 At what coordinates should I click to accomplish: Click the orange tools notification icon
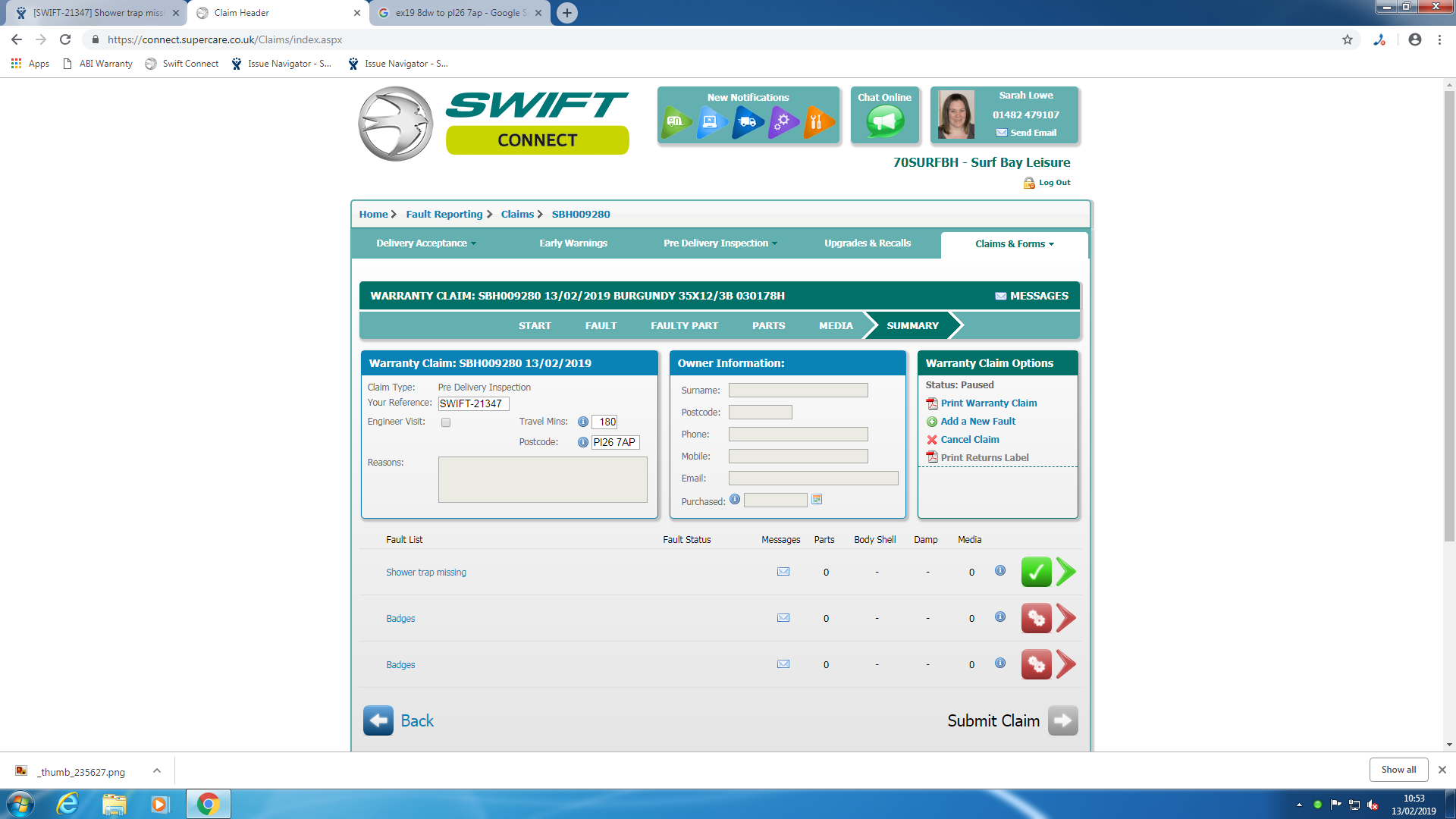pos(817,121)
